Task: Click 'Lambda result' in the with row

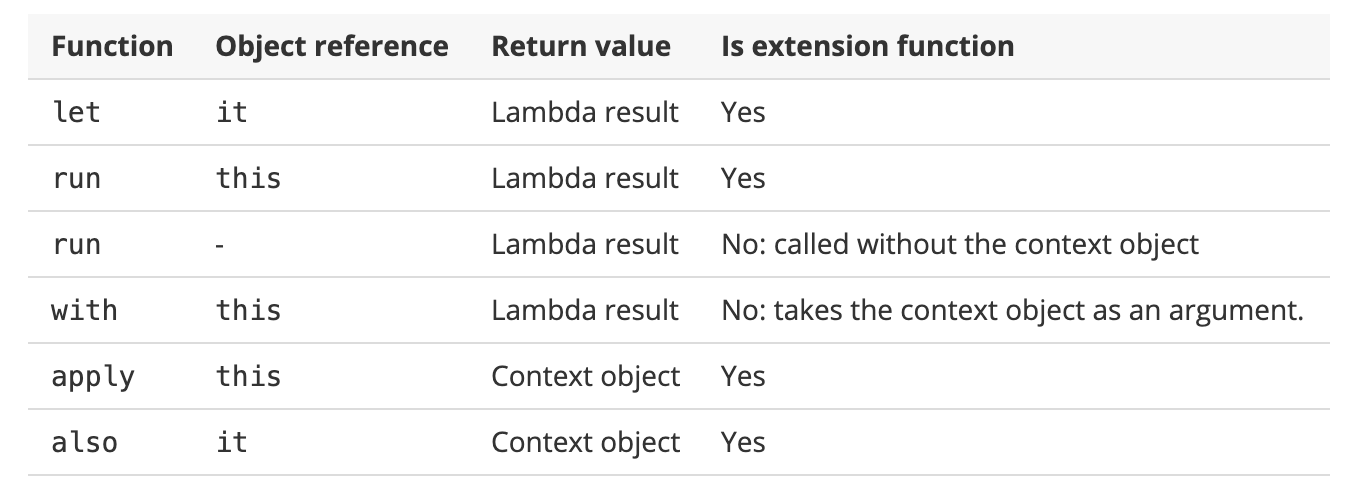Action: tap(585, 310)
